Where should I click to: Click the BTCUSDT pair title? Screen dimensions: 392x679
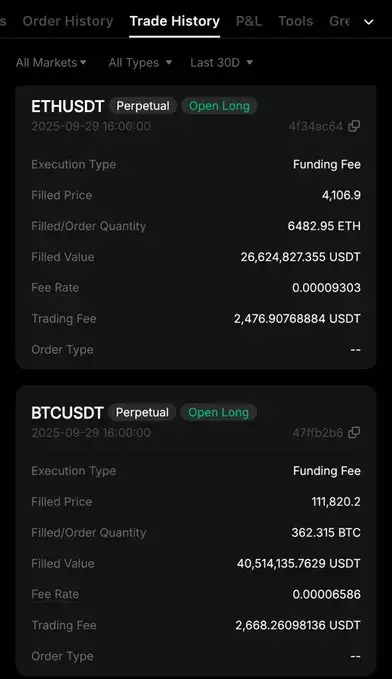(x=68, y=413)
